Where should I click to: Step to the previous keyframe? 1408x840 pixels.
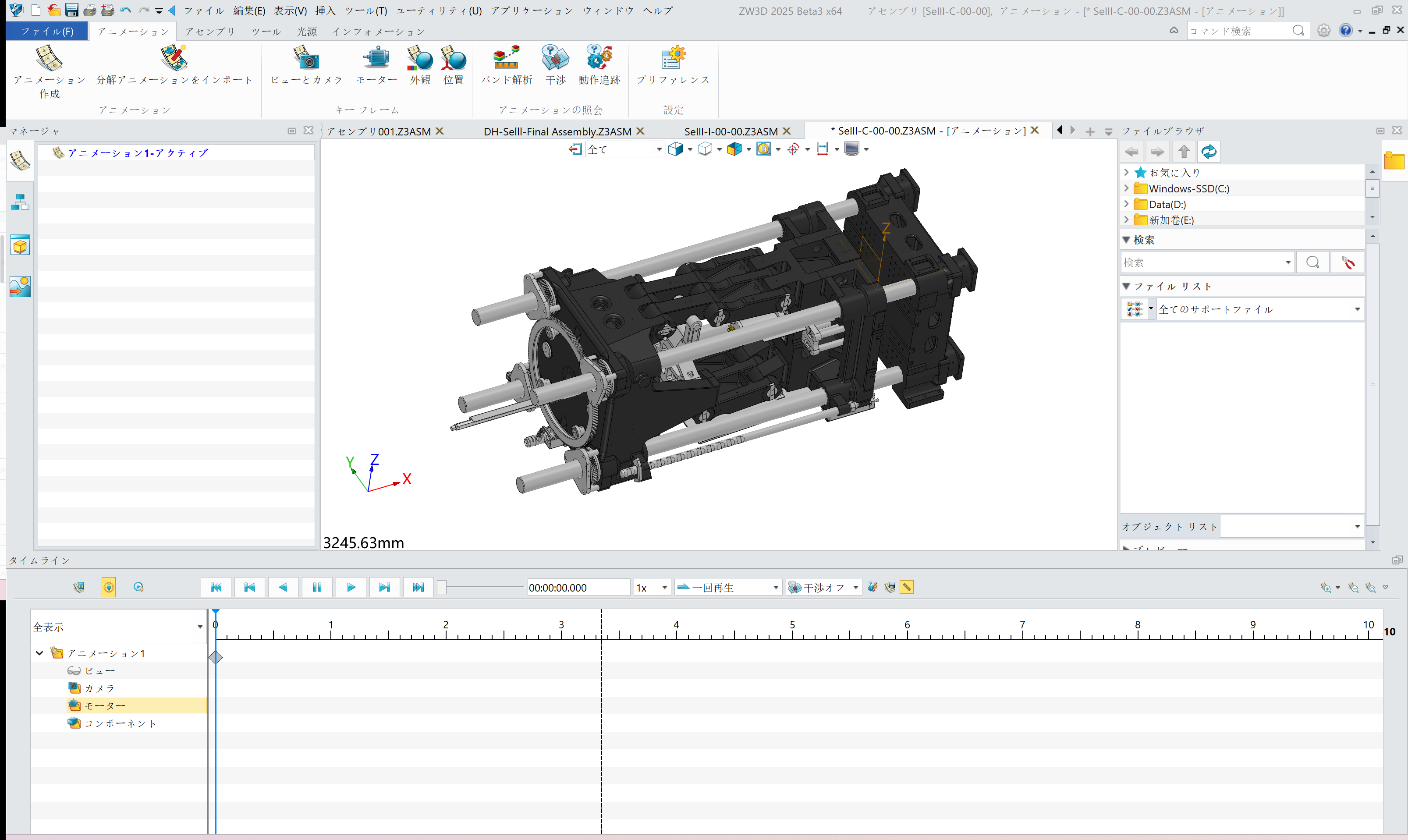tap(250, 587)
